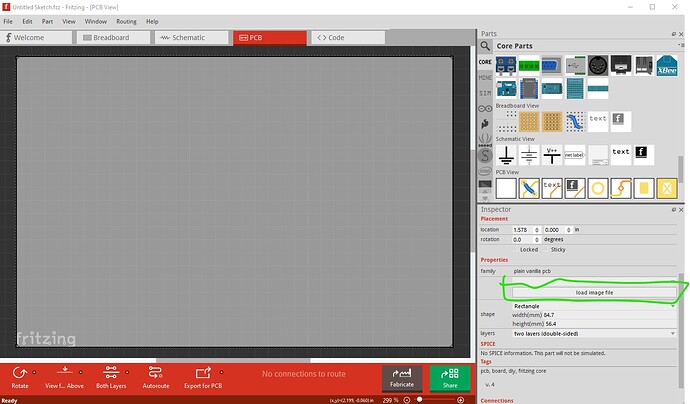Pick the orange PCB trace bendpoint part

tap(621, 188)
